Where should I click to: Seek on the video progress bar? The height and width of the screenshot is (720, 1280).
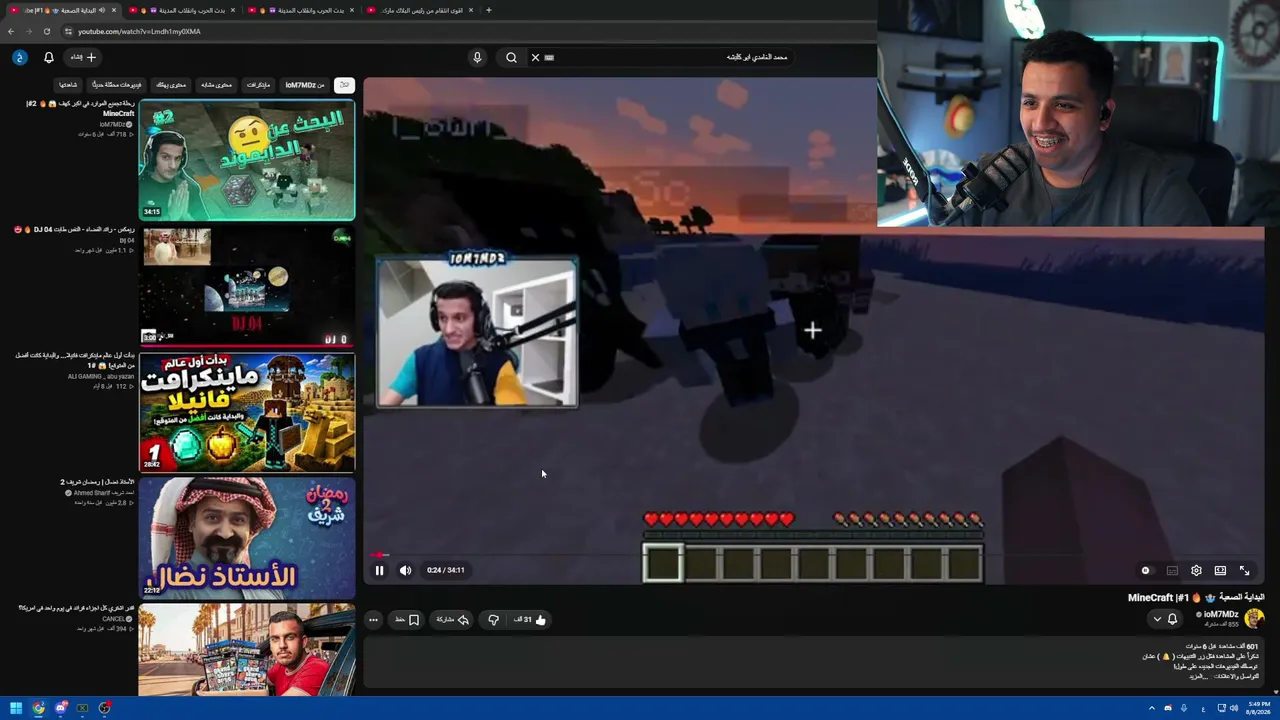pyautogui.click(x=813, y=554)
